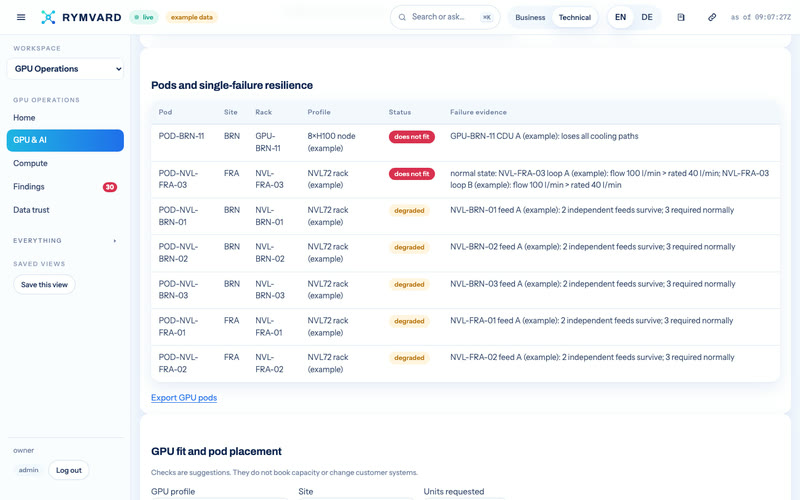Switch to Business view
This screenshot has height=500, width=800.
click(x=530, y=17)
